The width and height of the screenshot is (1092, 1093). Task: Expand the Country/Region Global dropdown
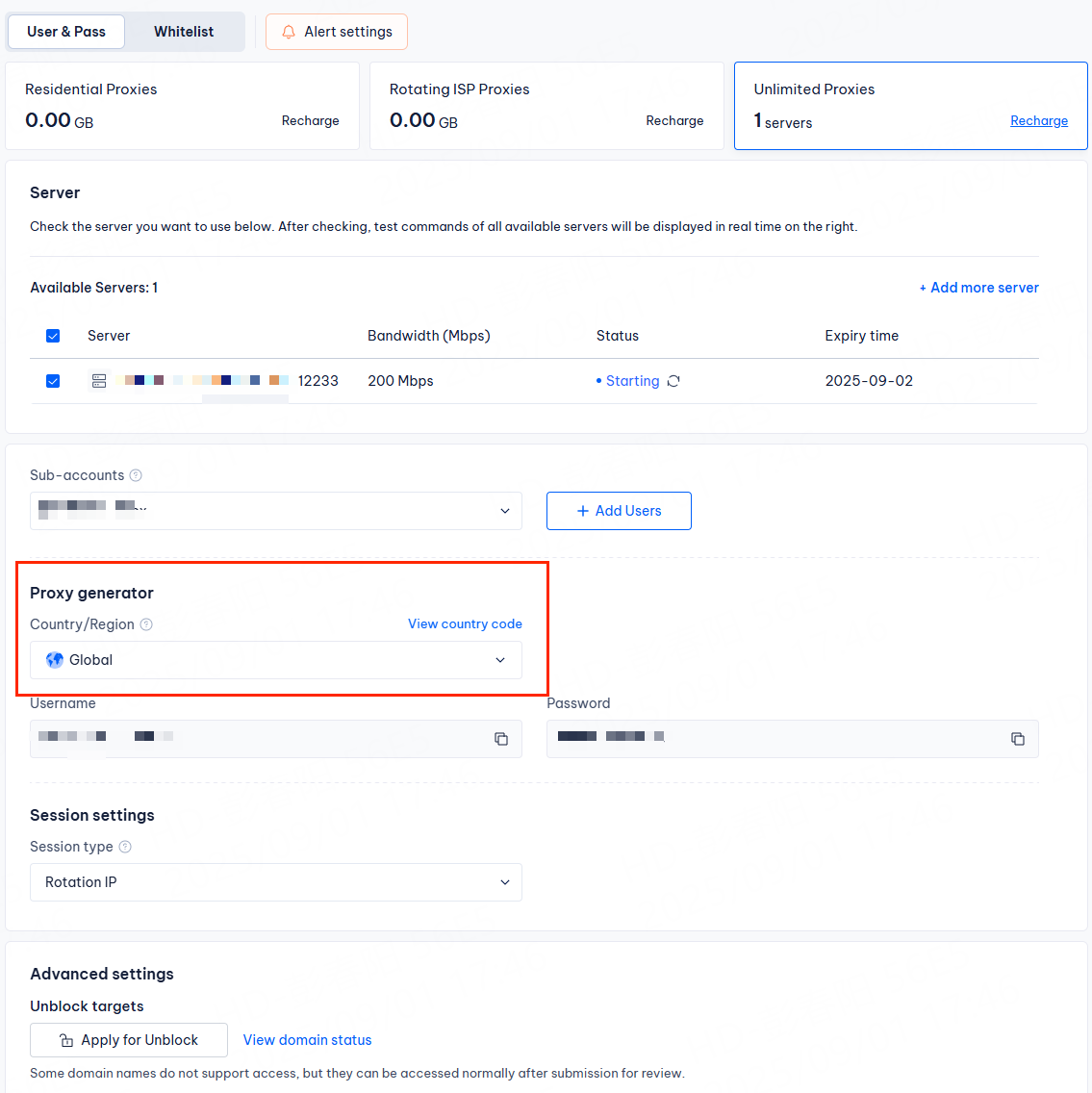click(276, 660)
